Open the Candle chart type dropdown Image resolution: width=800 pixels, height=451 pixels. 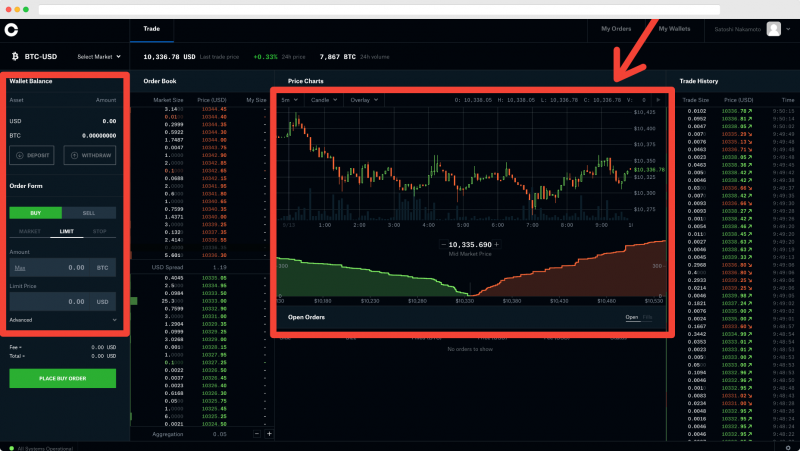(x=324, y=100)
